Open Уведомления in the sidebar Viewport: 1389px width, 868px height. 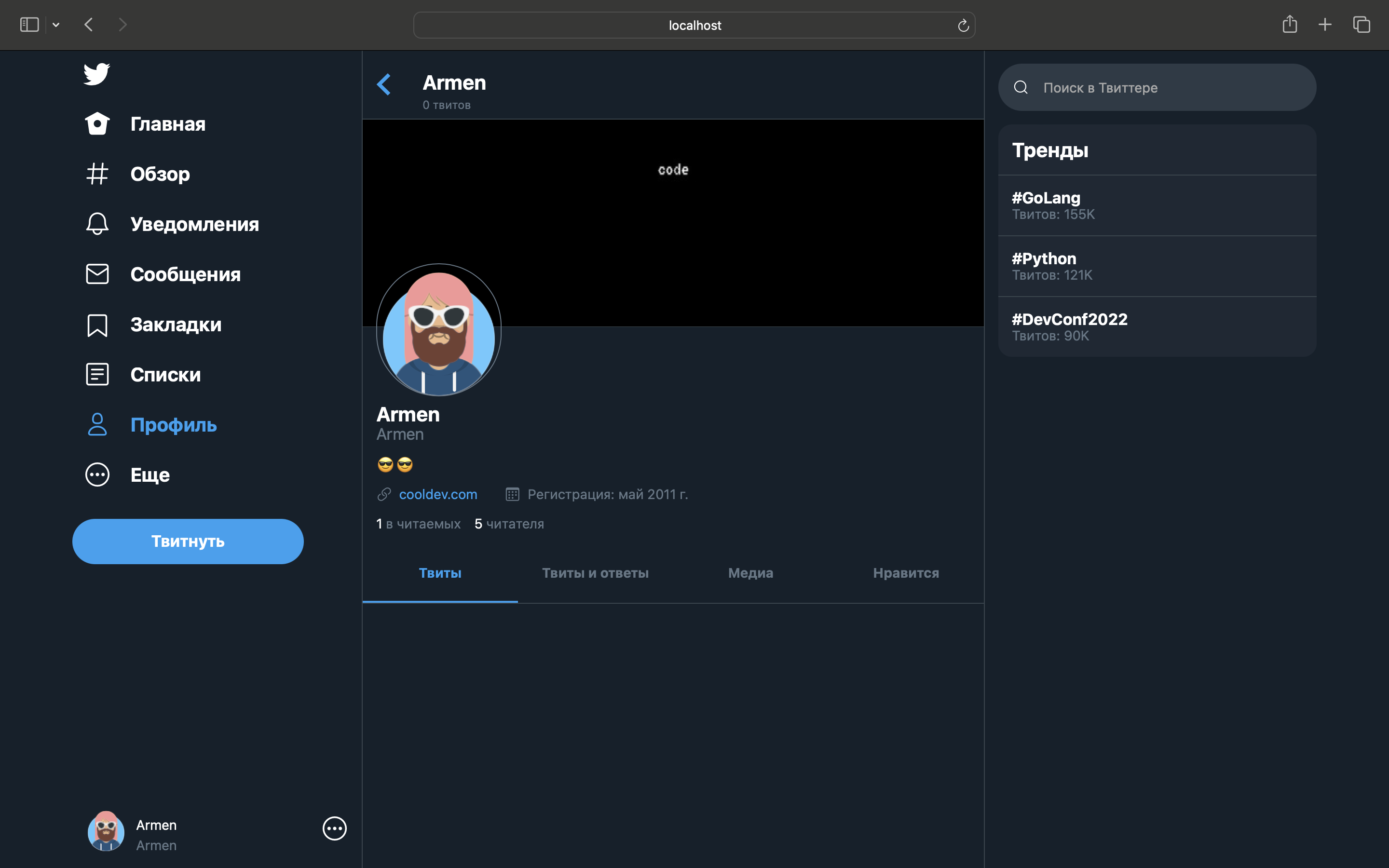(x=194, y=224)
